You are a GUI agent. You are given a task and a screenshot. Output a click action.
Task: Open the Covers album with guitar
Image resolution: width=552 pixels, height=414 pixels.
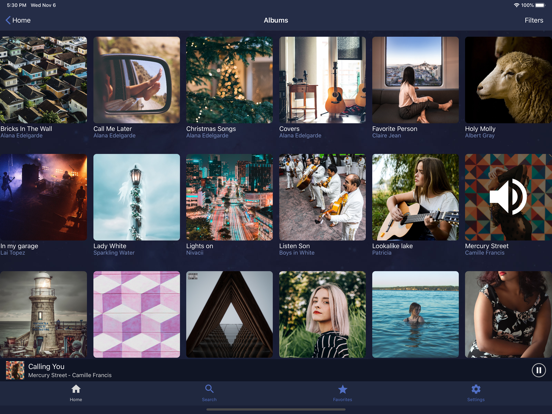322,80
